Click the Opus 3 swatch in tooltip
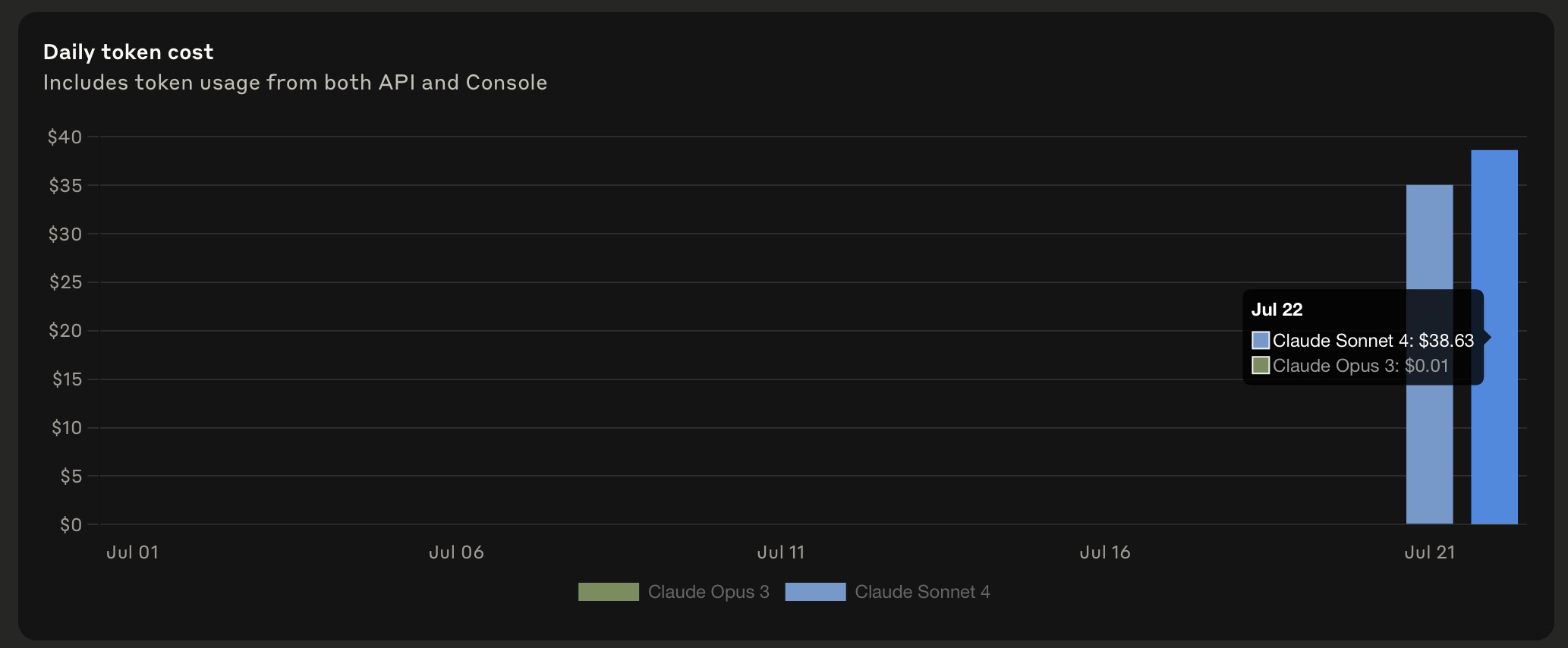Screen dimensions: 1568x648 [1261, 365]
